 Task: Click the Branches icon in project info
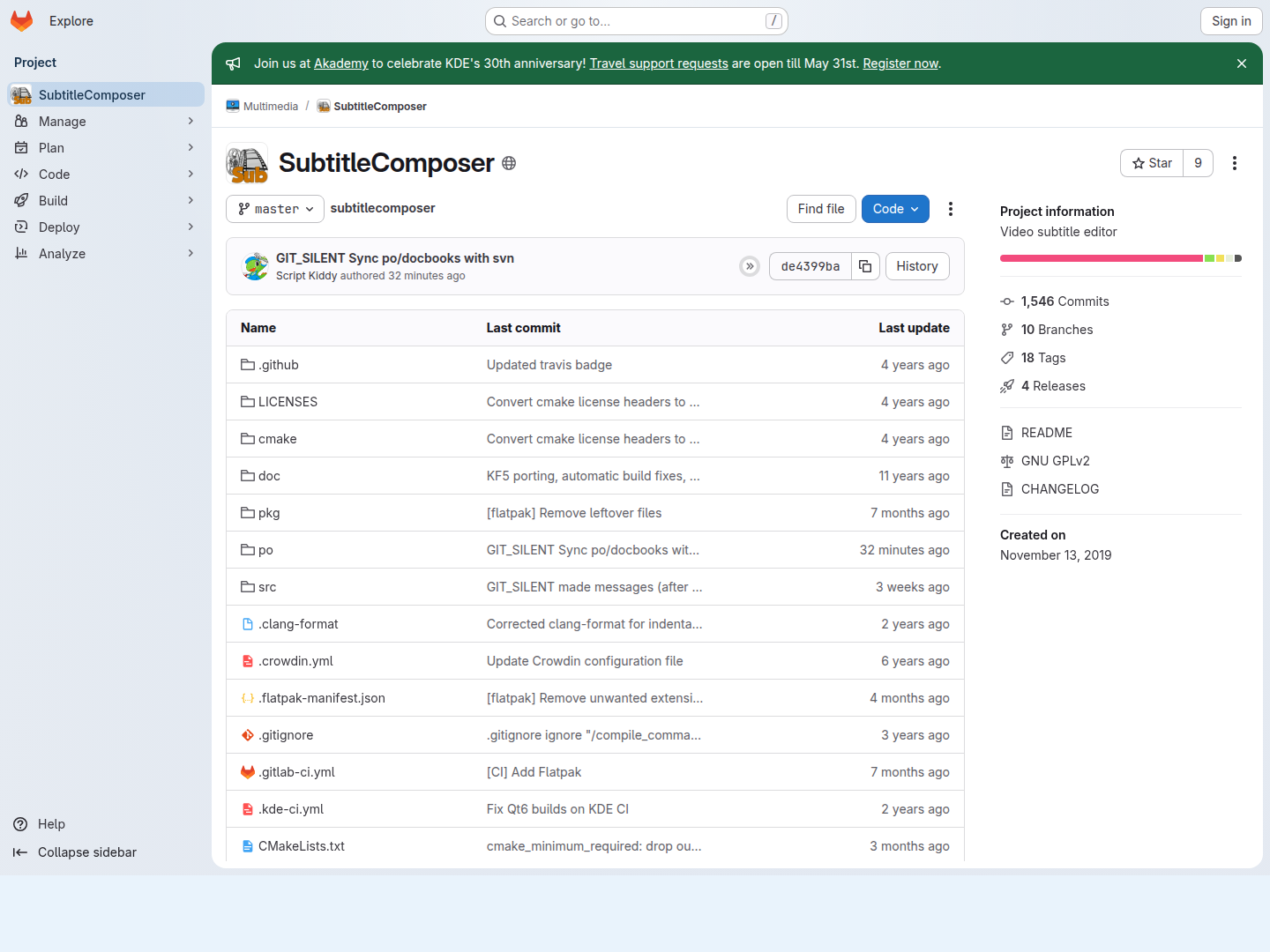click(1007, 330)
